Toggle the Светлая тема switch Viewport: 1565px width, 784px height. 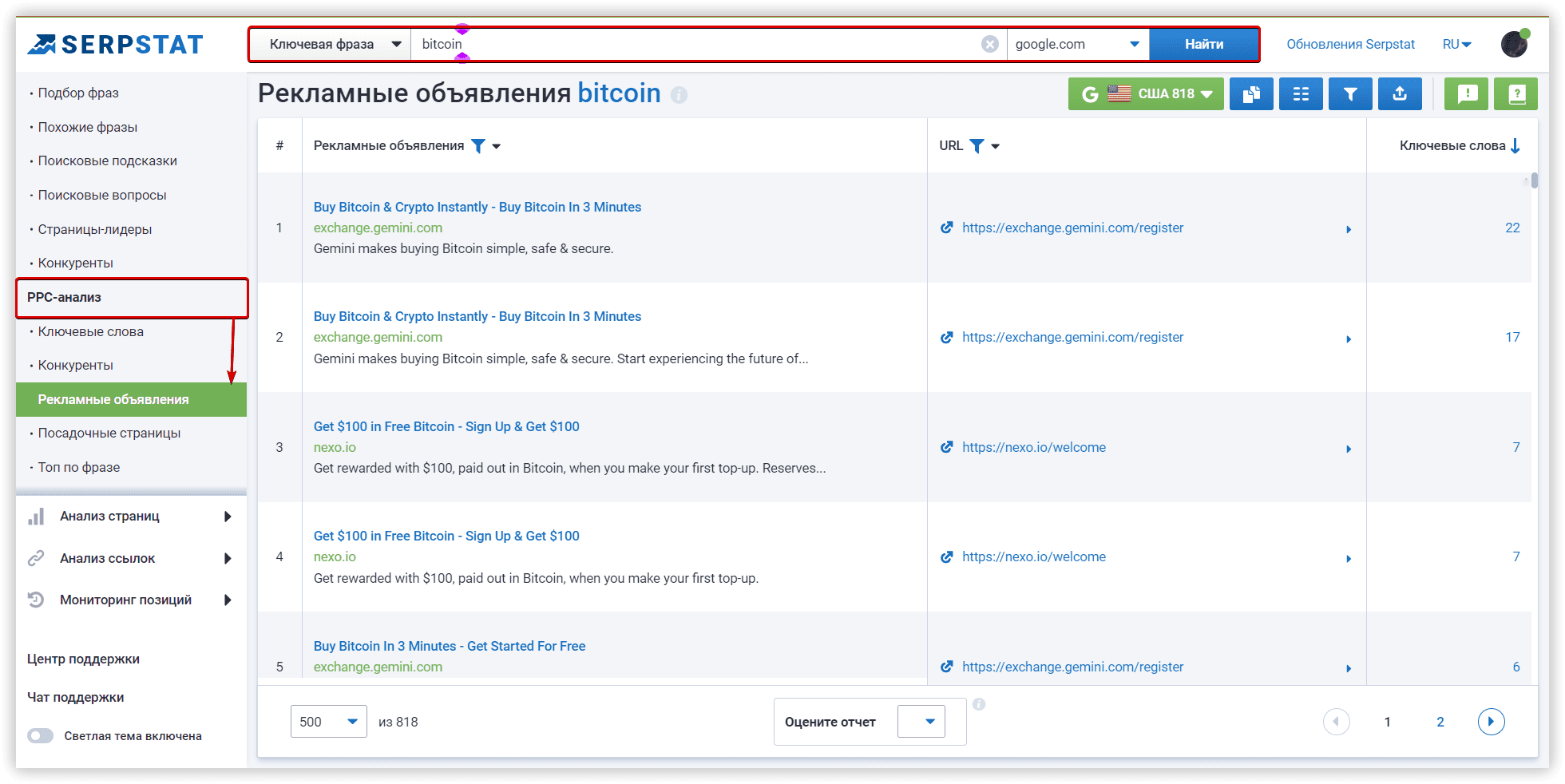(40, 736)
